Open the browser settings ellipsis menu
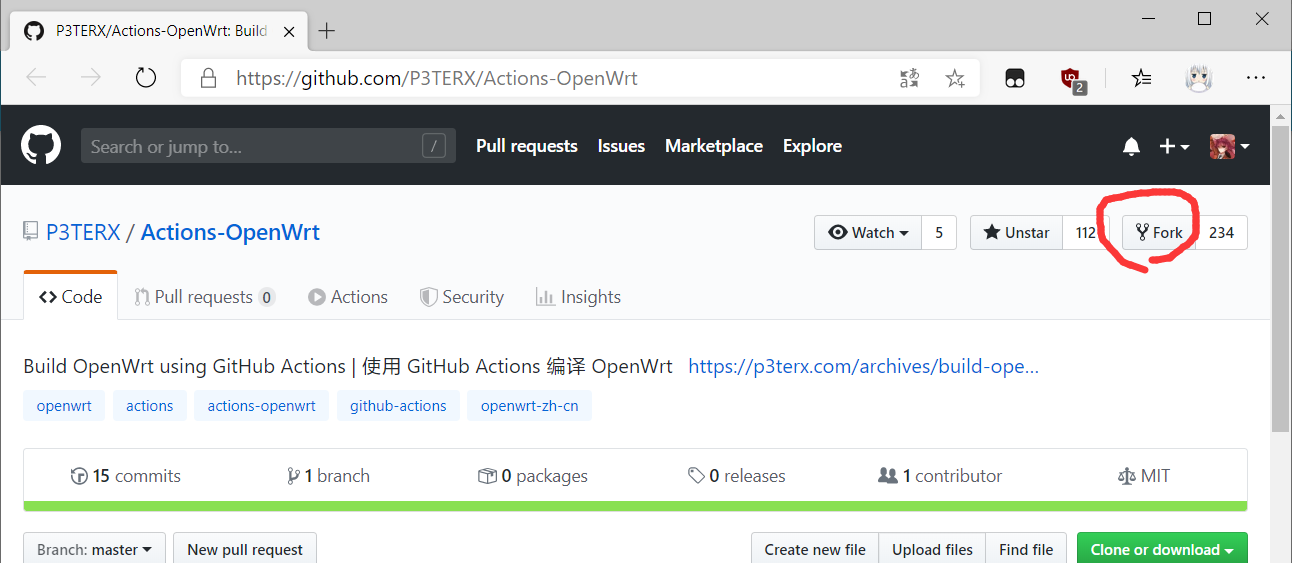1292x563 pixels. (1256, 78)
